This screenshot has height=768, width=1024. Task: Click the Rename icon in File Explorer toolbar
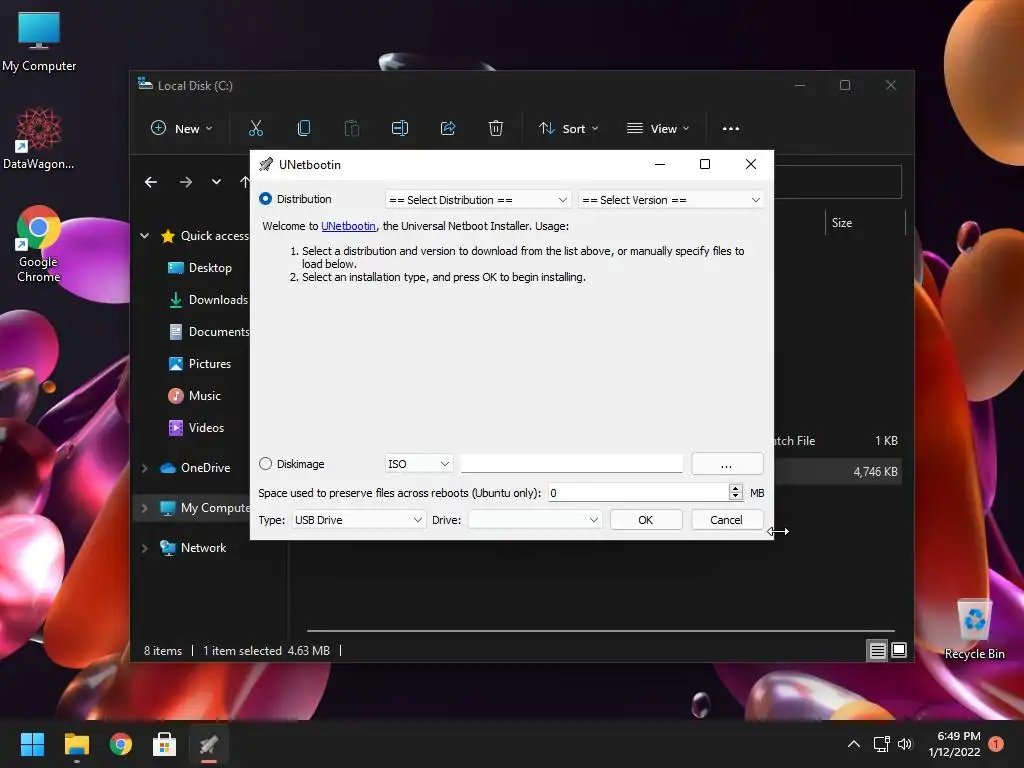click(x=400, y=129)
